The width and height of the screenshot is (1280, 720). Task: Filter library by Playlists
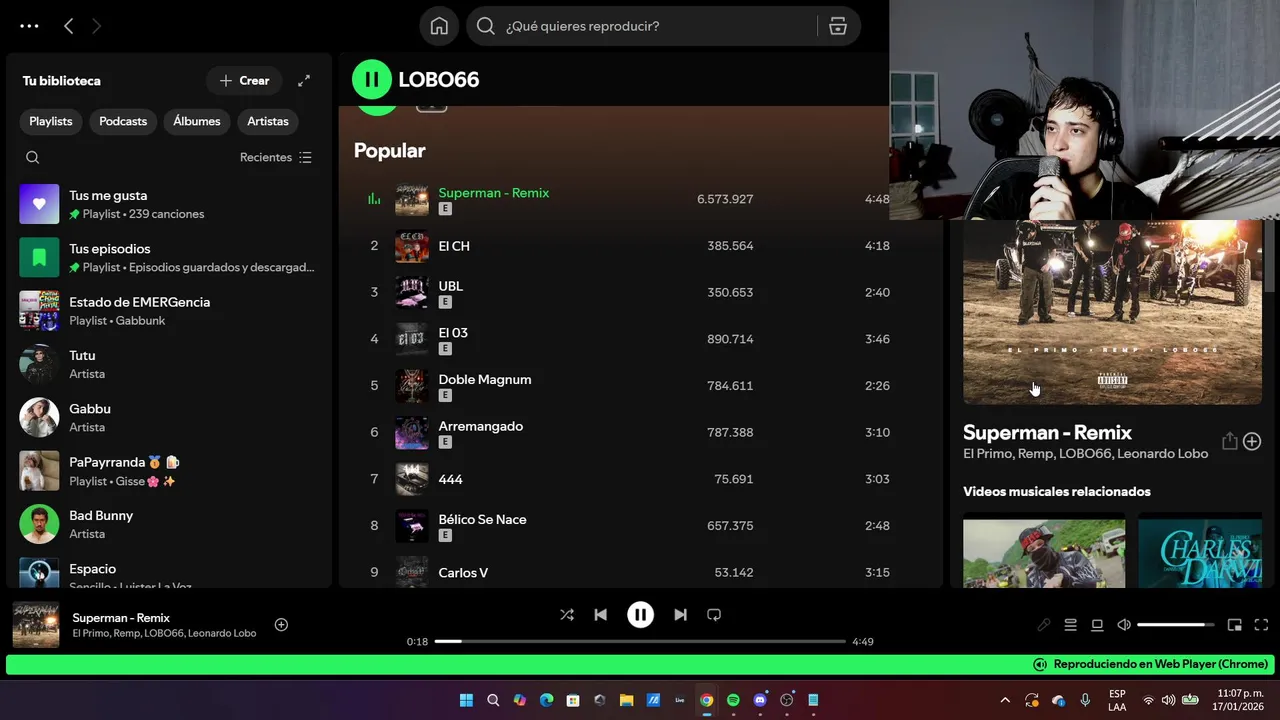point(51,121)
